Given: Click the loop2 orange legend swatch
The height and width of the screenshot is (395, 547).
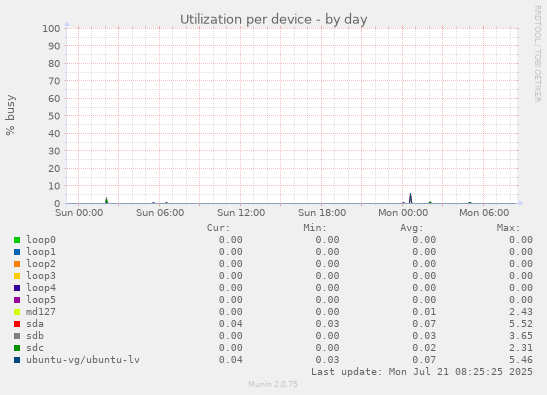Looking at the screenshot, I should point(17,264).
